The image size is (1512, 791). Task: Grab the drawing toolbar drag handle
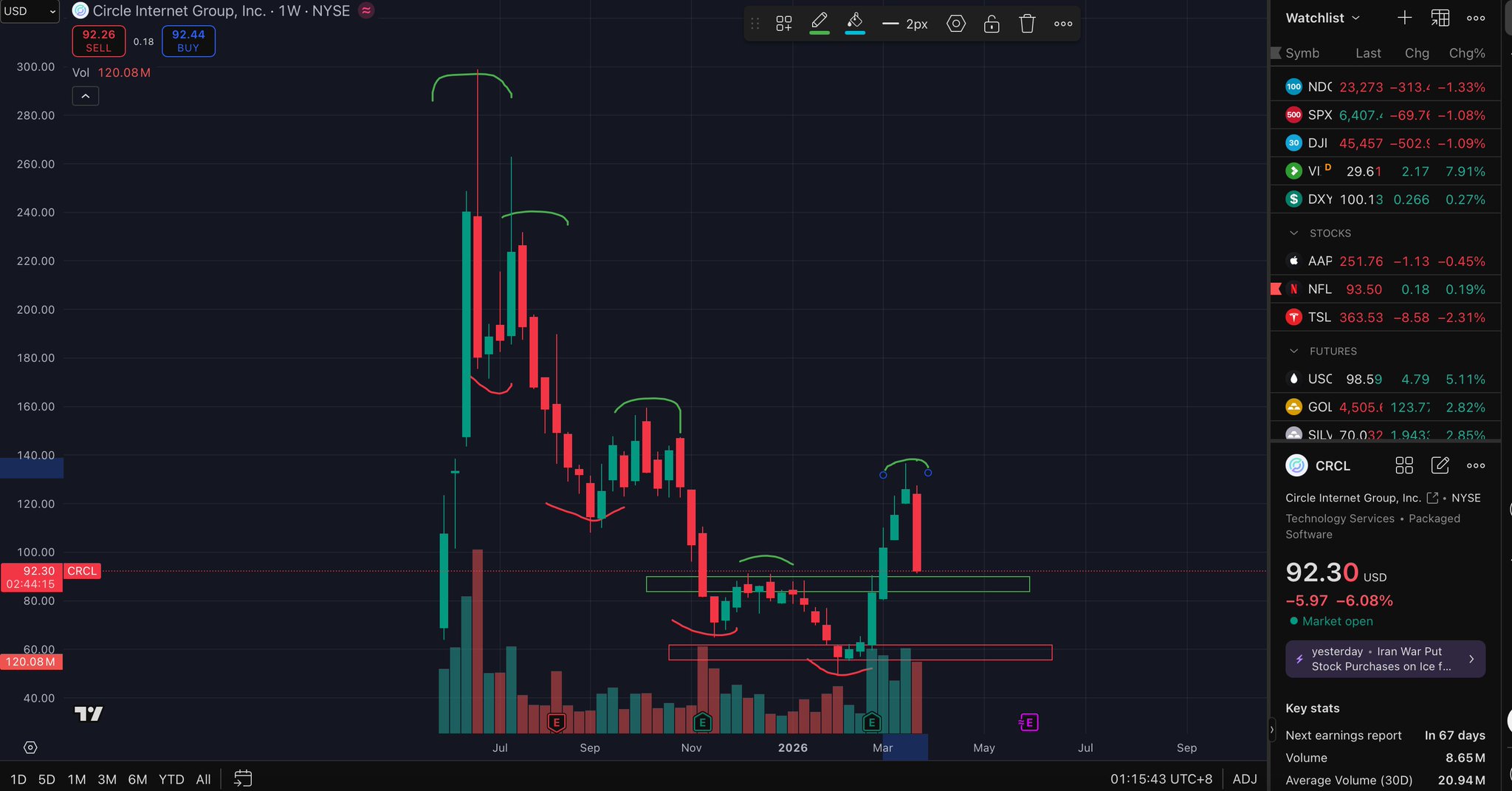pyautogui.click(x=755, y=24)
